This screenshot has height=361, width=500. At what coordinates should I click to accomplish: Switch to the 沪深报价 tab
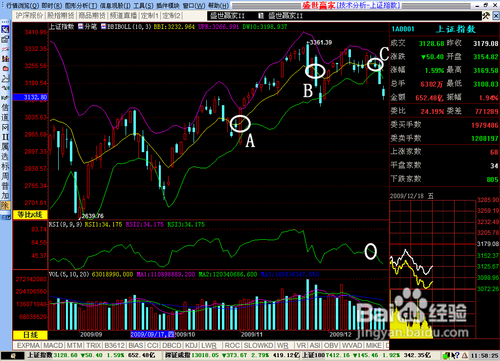coord(30,16)
